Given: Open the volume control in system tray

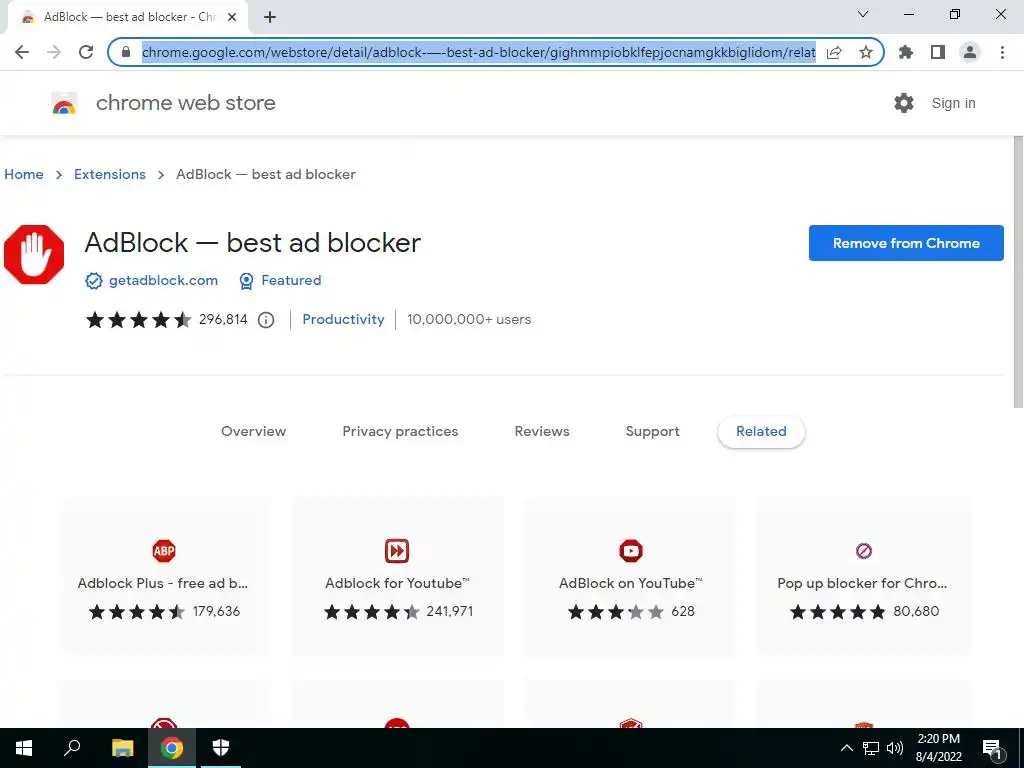Looking at the screenshot, I should click(x=895, y=748).
